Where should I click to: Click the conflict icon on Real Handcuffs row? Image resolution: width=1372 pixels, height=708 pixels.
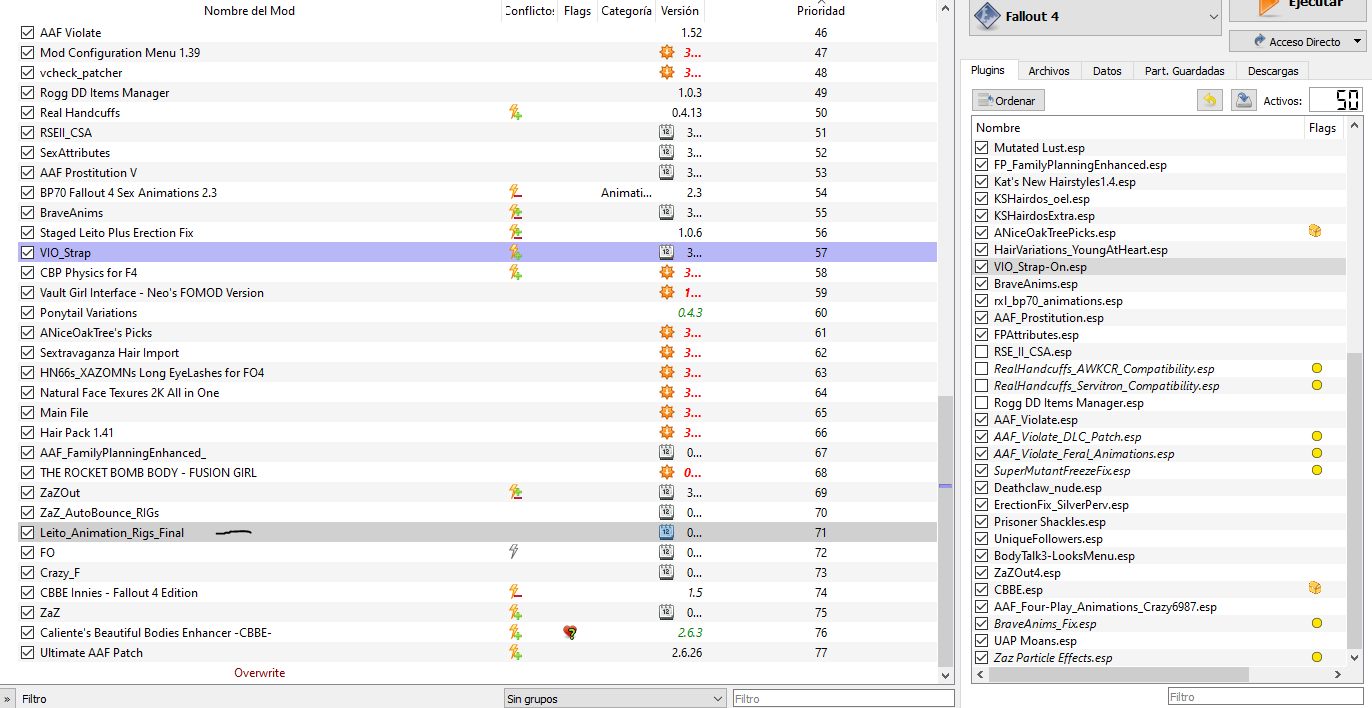(x=515, y=113)
